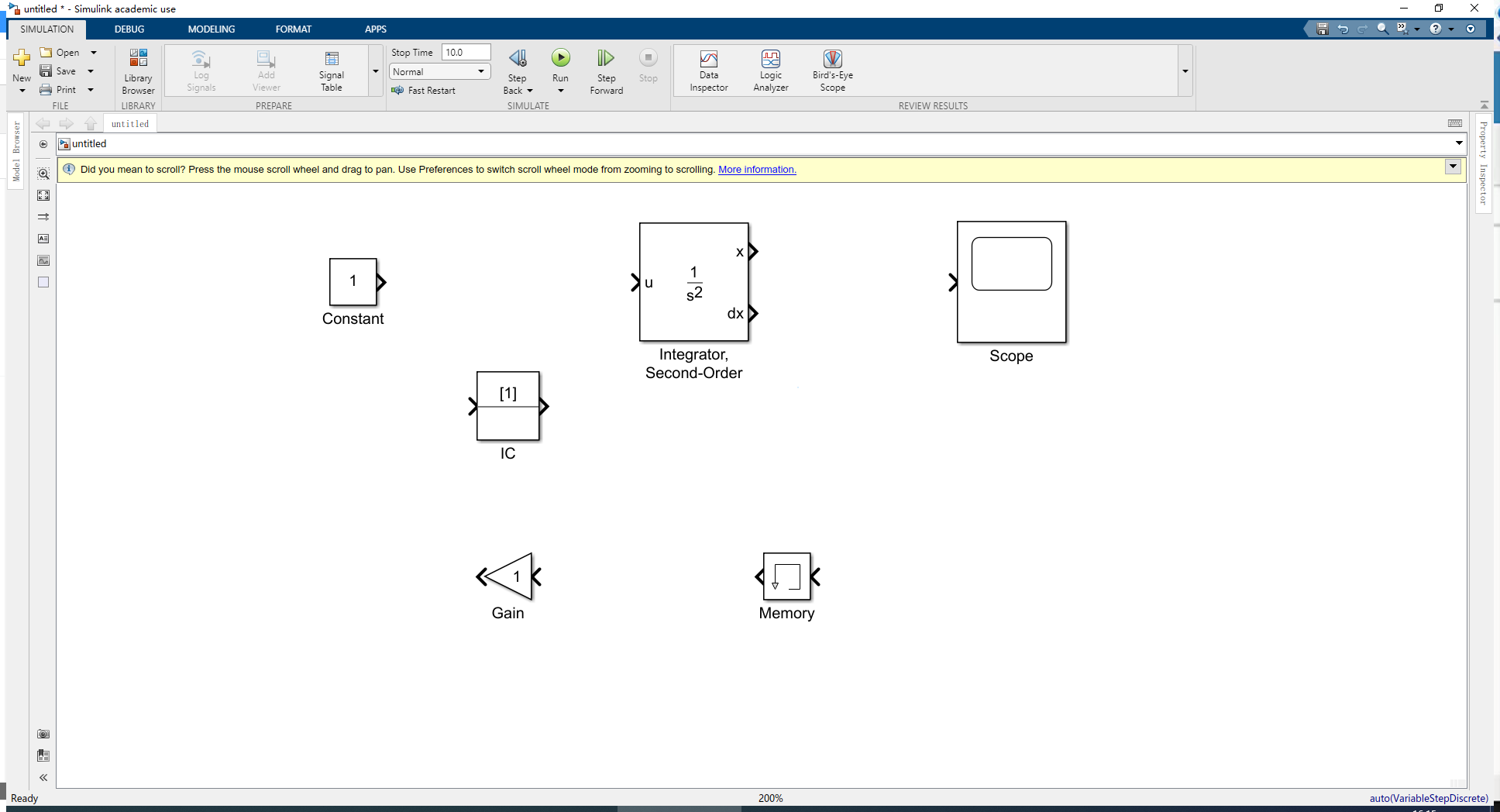Expand the Help dropdown arrow
The height and width of the screenshot is (812, 1500).
1451,29
